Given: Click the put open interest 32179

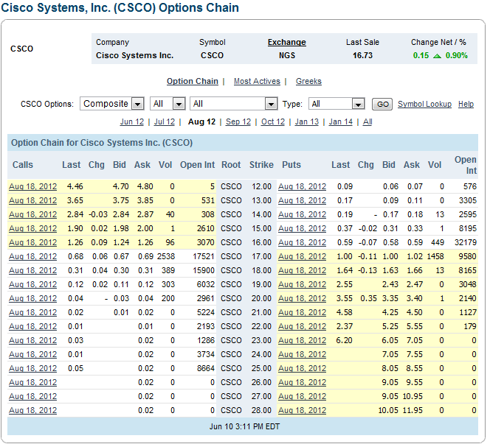Looking at the screenshot, I should click(466, 242).
